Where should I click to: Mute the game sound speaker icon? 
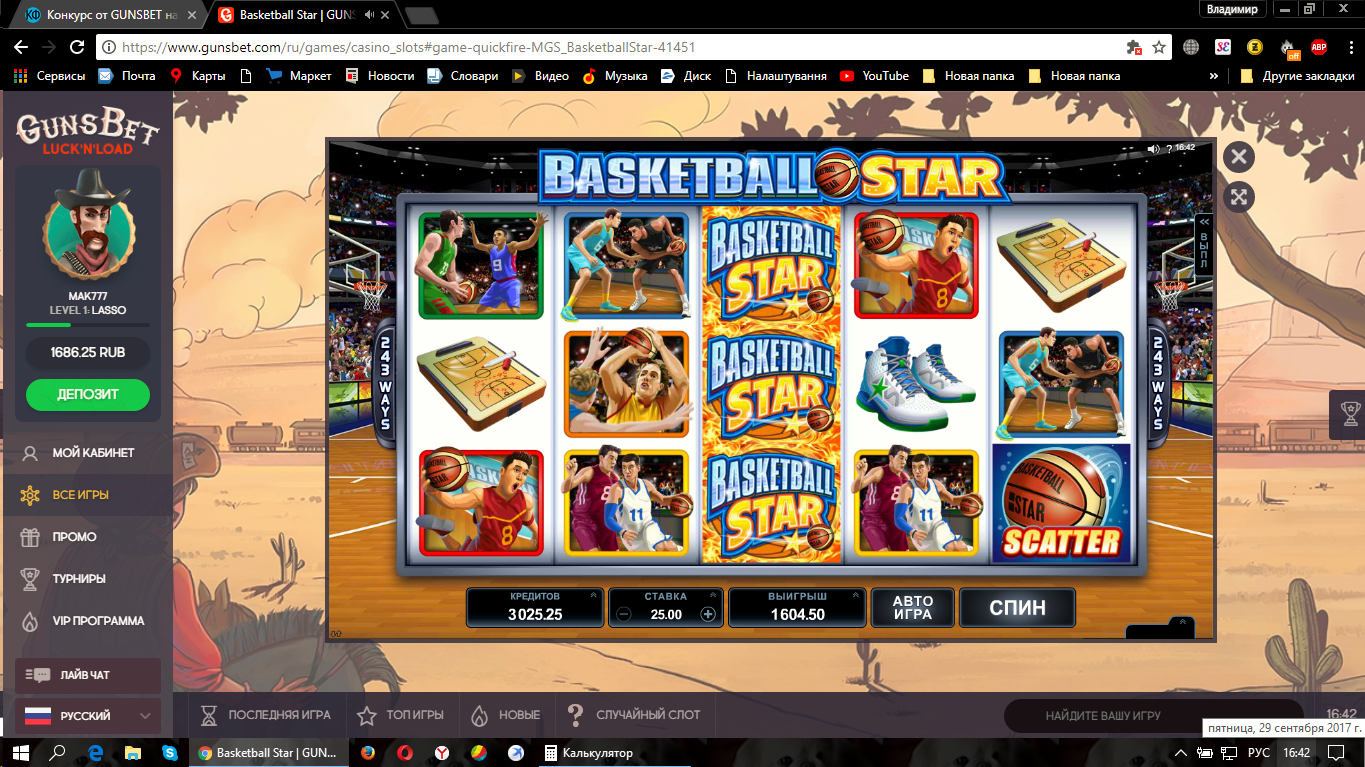1153,149
